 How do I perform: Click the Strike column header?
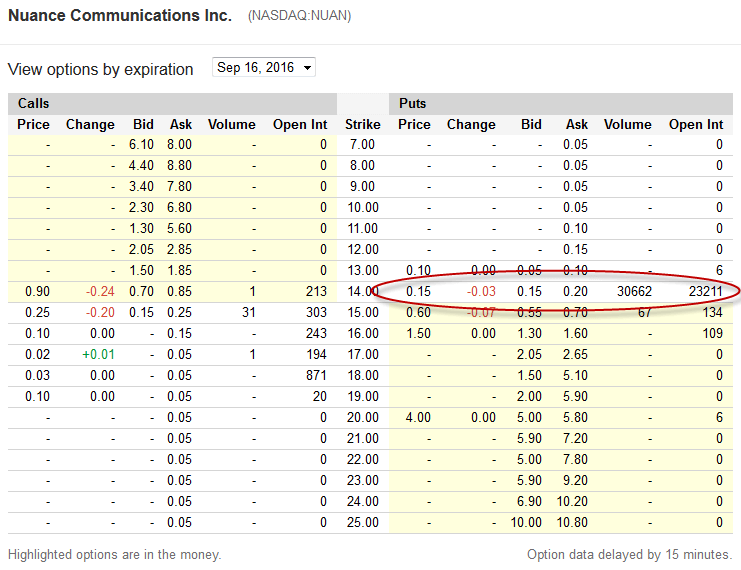click(x=362, y=124)
